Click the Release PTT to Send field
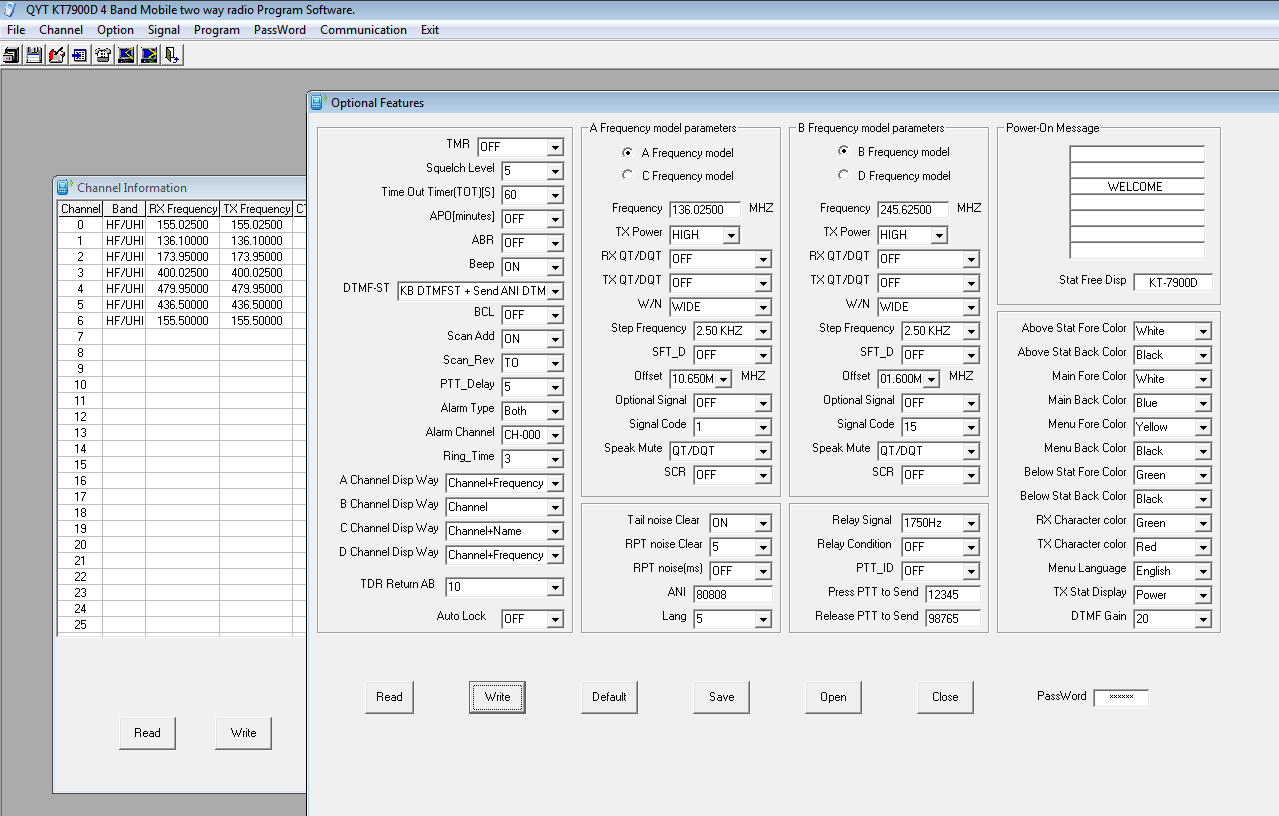This screenshot has height=816, width=1279. pos(952,618)
